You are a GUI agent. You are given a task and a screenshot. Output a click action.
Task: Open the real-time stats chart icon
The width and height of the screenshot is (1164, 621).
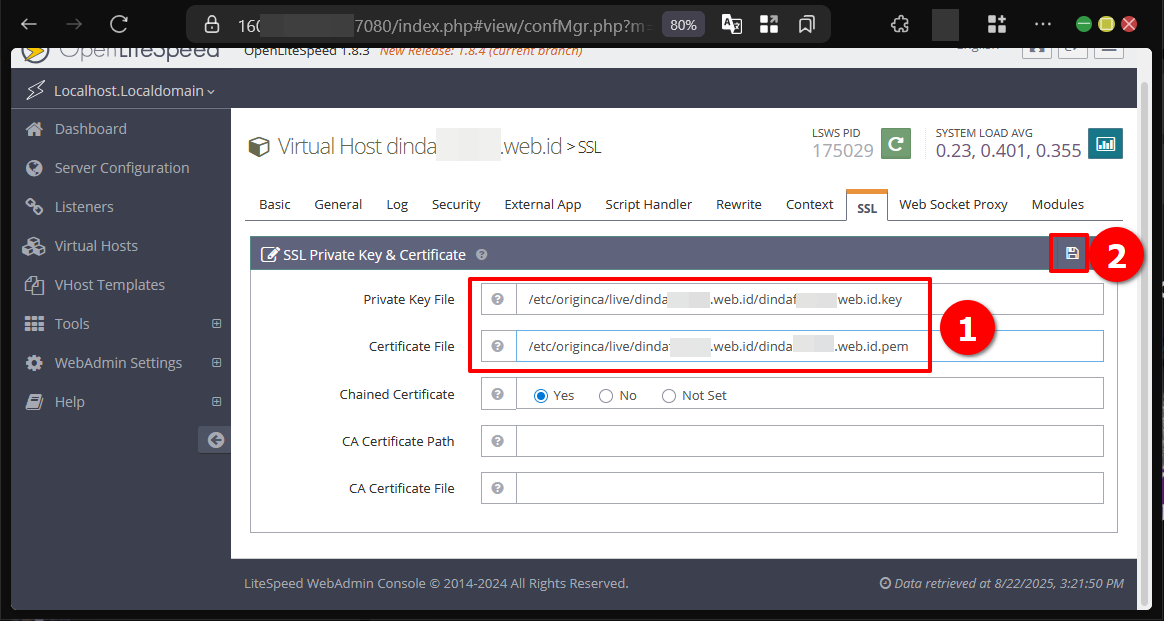pos(1105,144)
